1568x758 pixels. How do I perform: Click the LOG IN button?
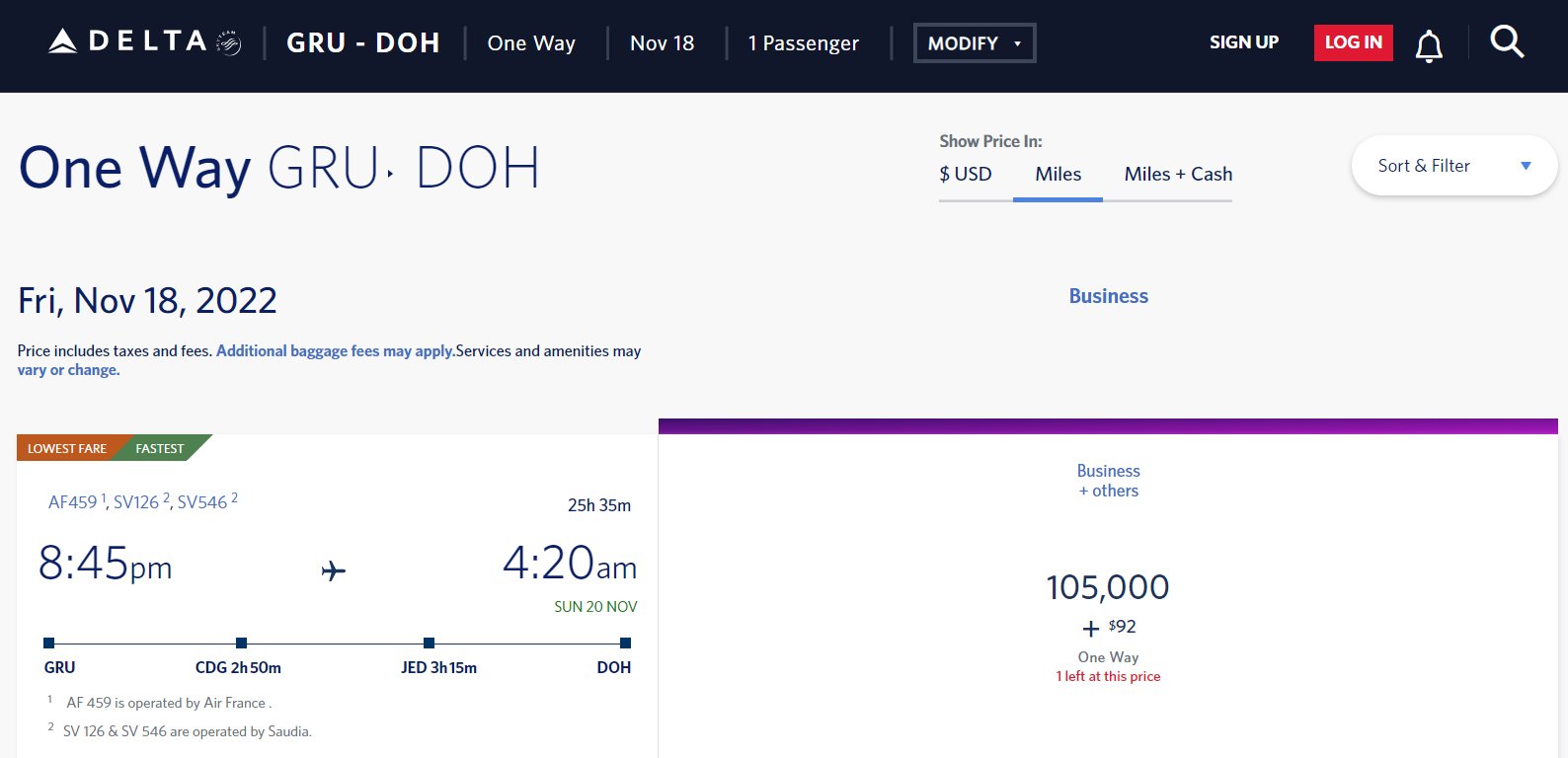point(1353,42)
